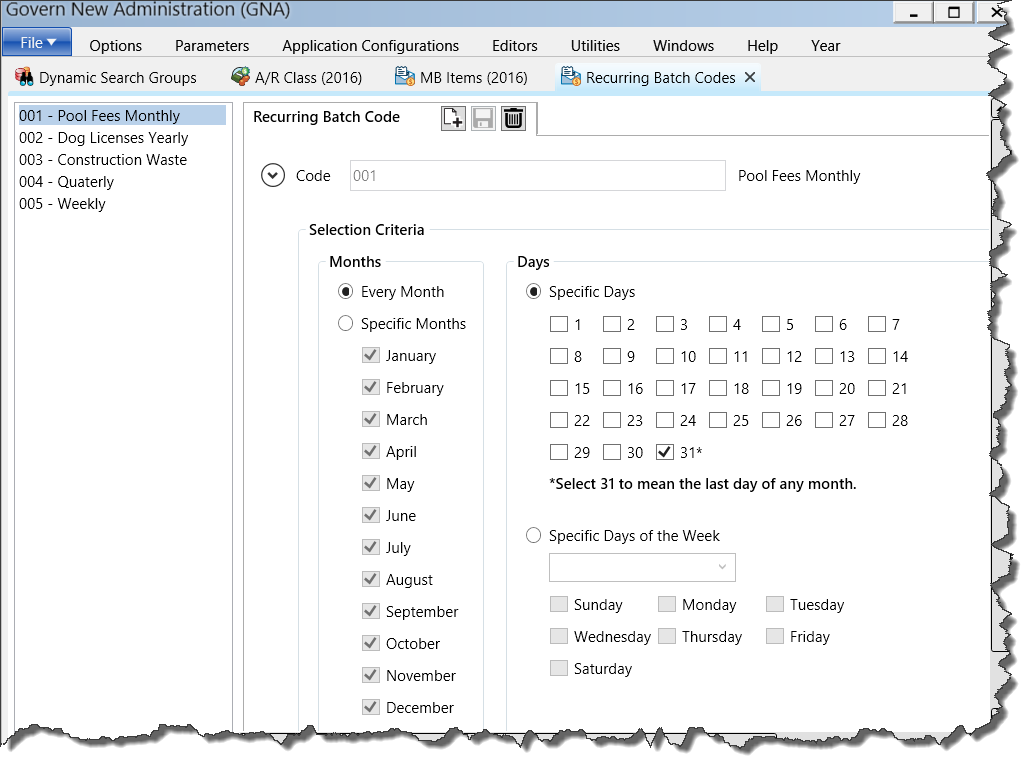Click the MB Items (2016) tab icon
The width and height of the screenshot is (1034, 770).
point(404,77)
